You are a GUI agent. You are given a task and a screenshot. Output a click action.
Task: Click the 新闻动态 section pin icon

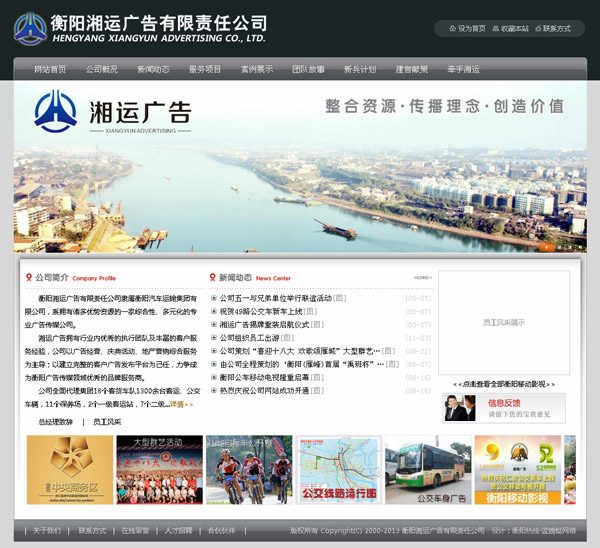pos(212,277)
